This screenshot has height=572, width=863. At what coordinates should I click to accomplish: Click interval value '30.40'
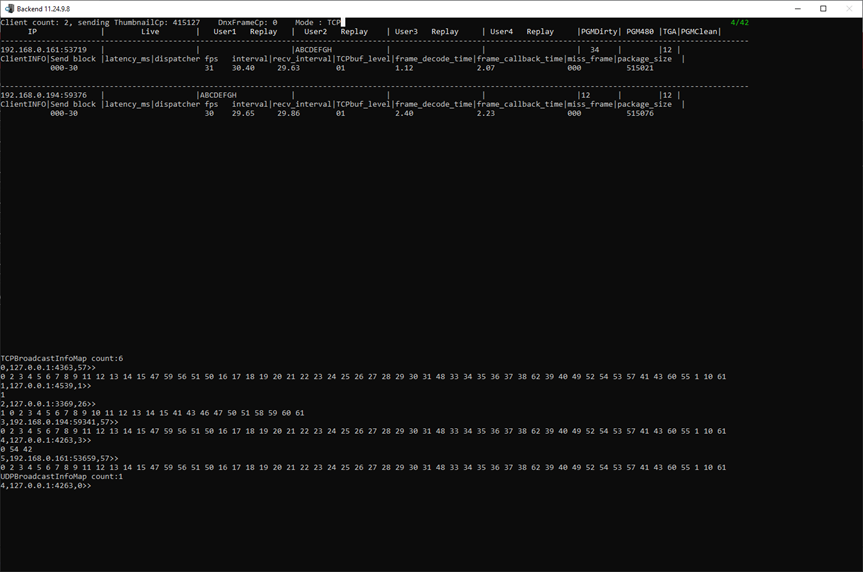243,68
